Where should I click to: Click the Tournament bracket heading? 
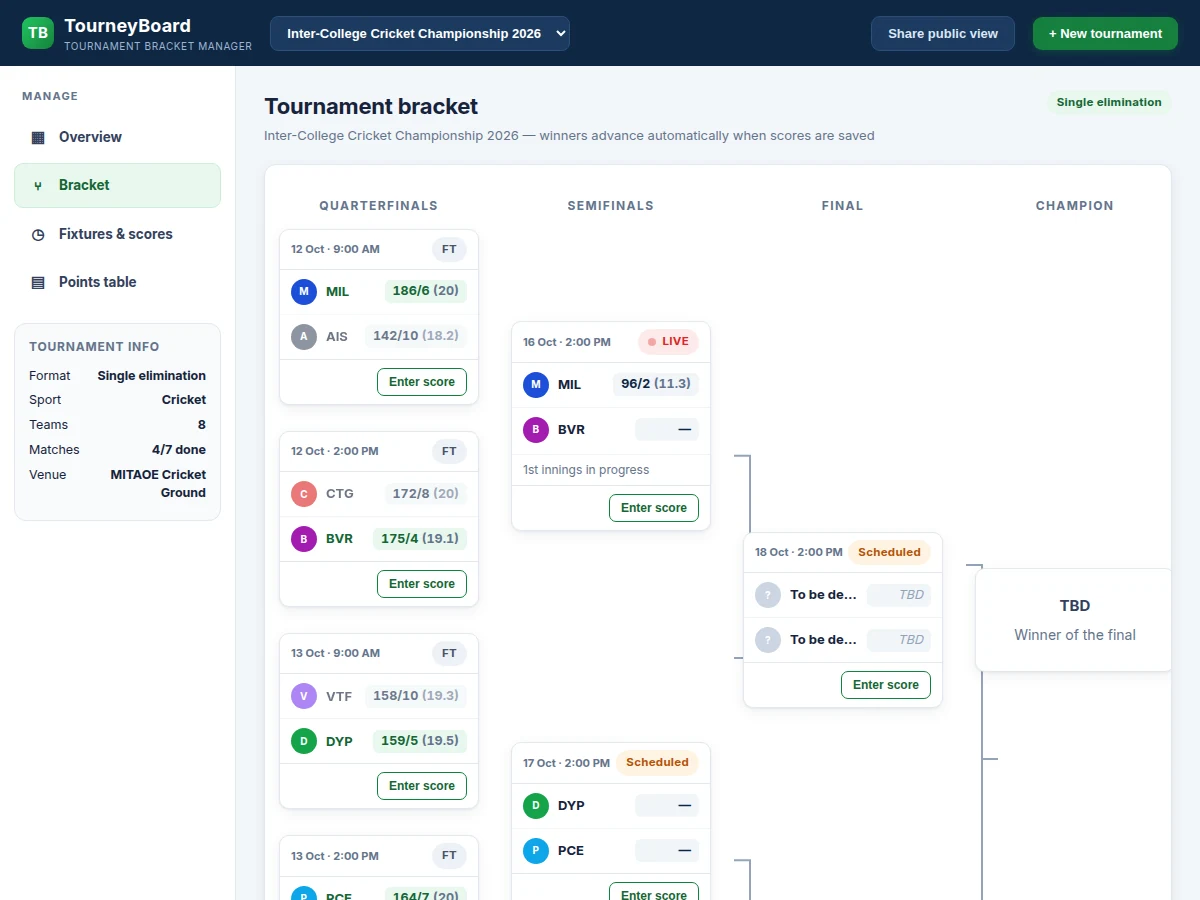tap(371, 107)
